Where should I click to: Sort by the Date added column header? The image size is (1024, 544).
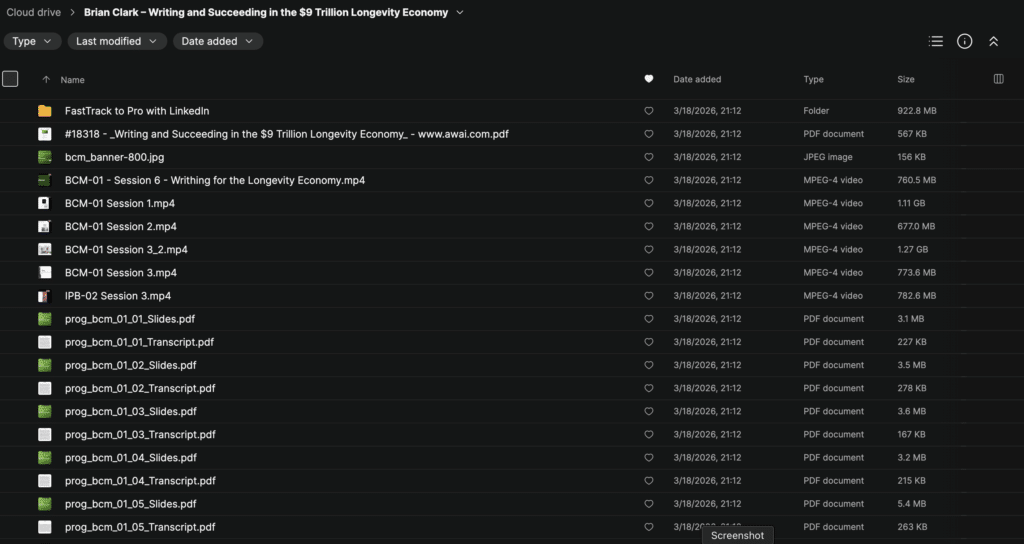click(697, 79)
